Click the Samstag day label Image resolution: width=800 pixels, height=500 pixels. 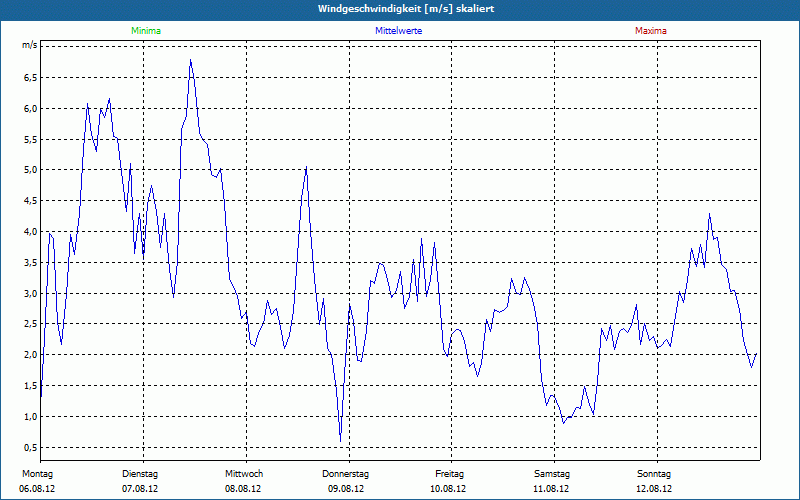click(x=552, y=474)
